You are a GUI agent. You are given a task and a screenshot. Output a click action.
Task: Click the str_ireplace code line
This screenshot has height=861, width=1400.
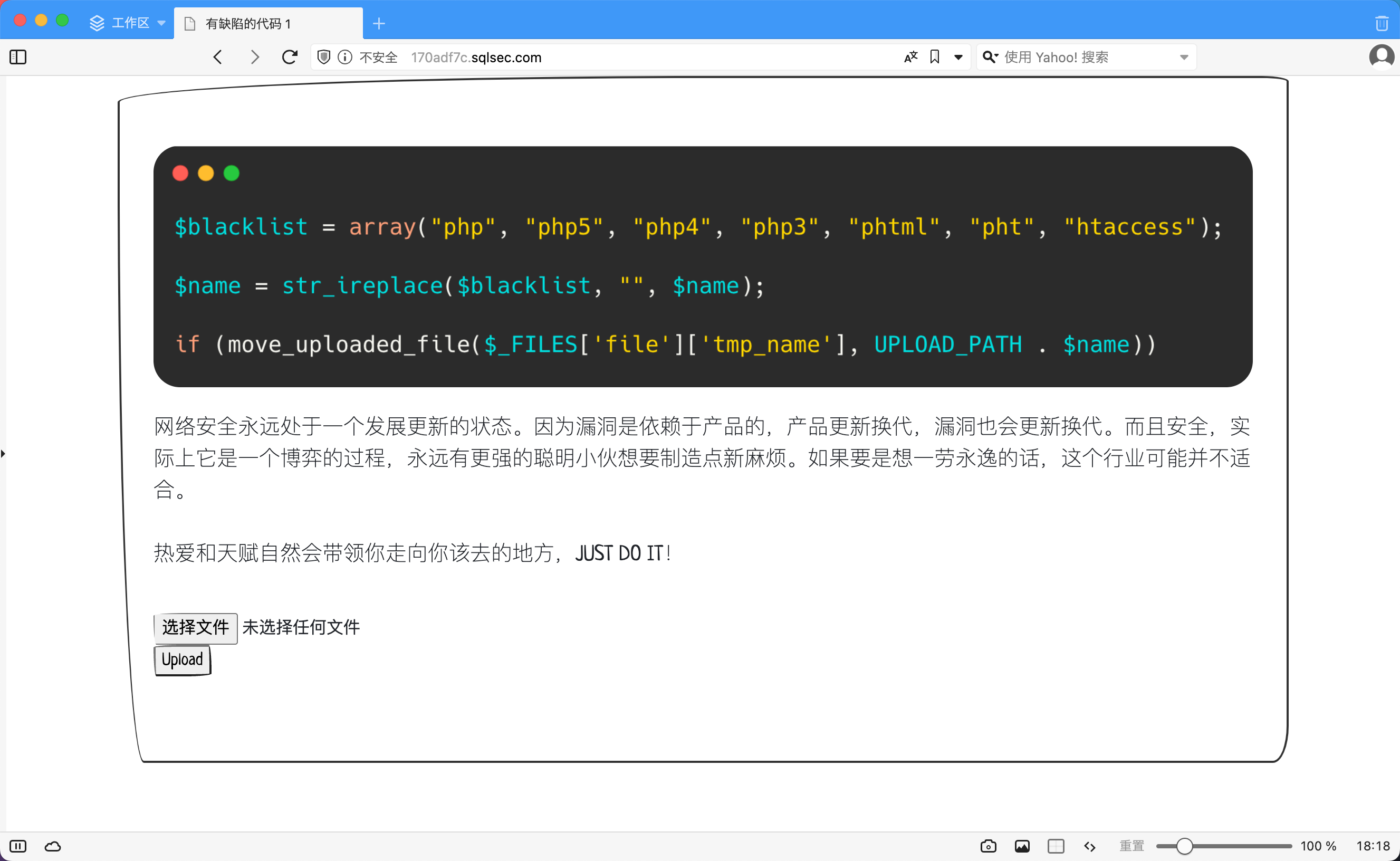pyautogui.click(x=469, y=285)
